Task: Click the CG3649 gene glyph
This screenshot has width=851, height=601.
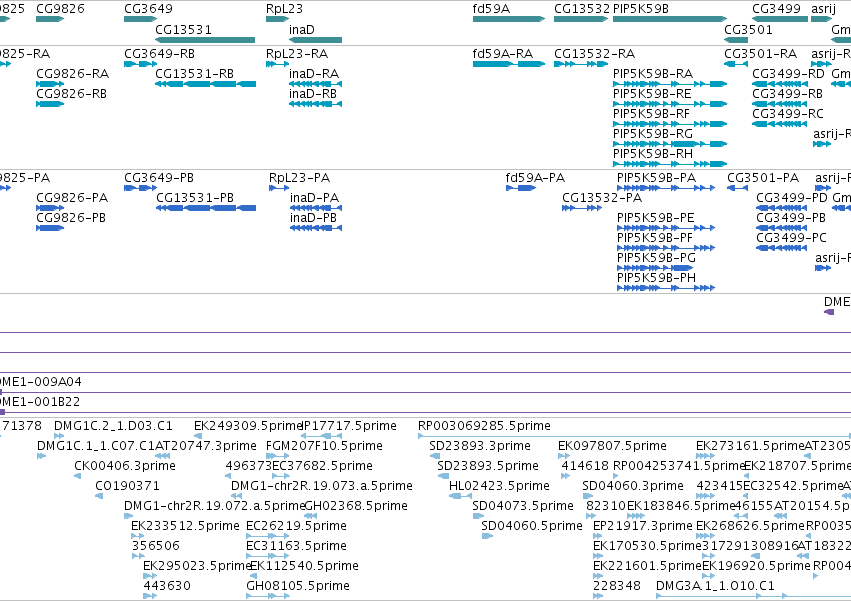Action: (x=141, y=19)
